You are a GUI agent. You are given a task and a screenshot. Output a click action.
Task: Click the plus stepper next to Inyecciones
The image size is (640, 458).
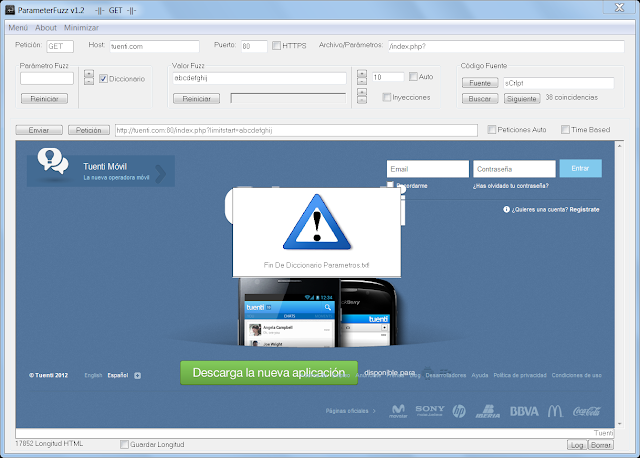tap(362, 92)
